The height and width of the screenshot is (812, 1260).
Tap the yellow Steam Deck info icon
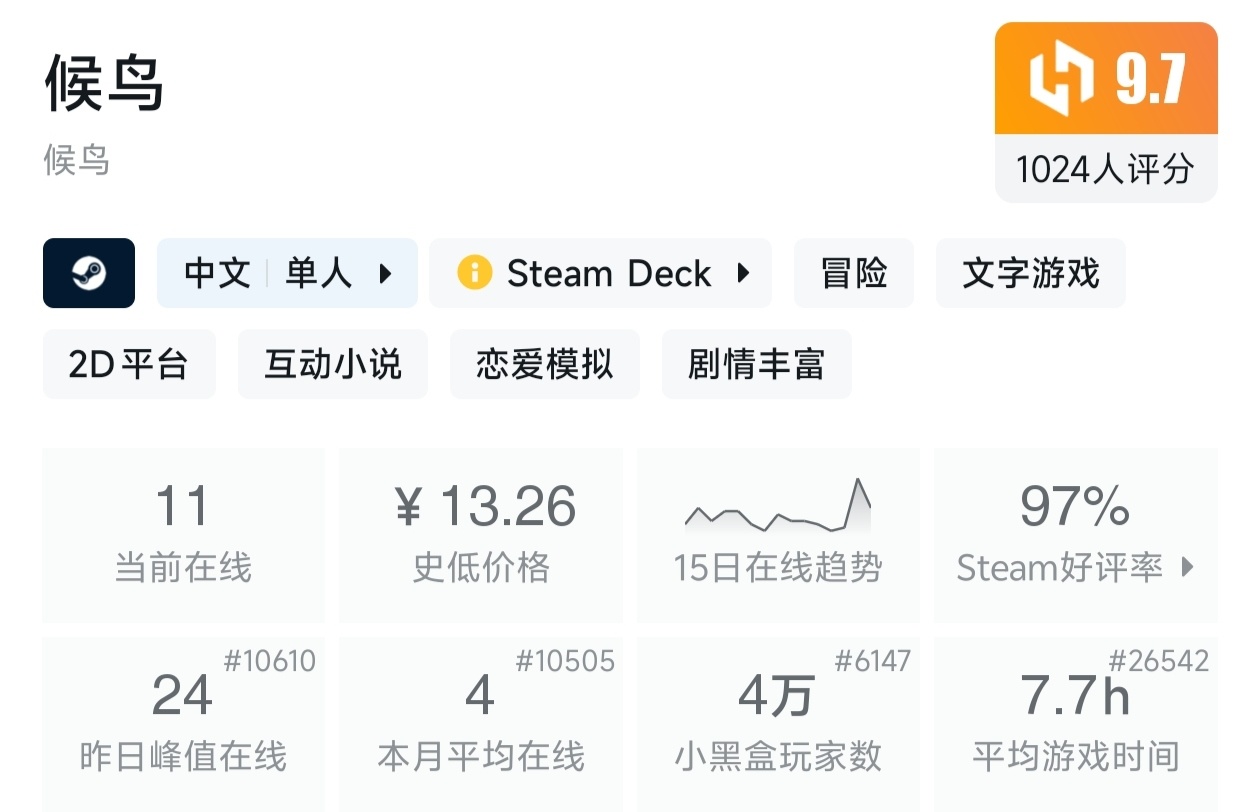[474, 273]
